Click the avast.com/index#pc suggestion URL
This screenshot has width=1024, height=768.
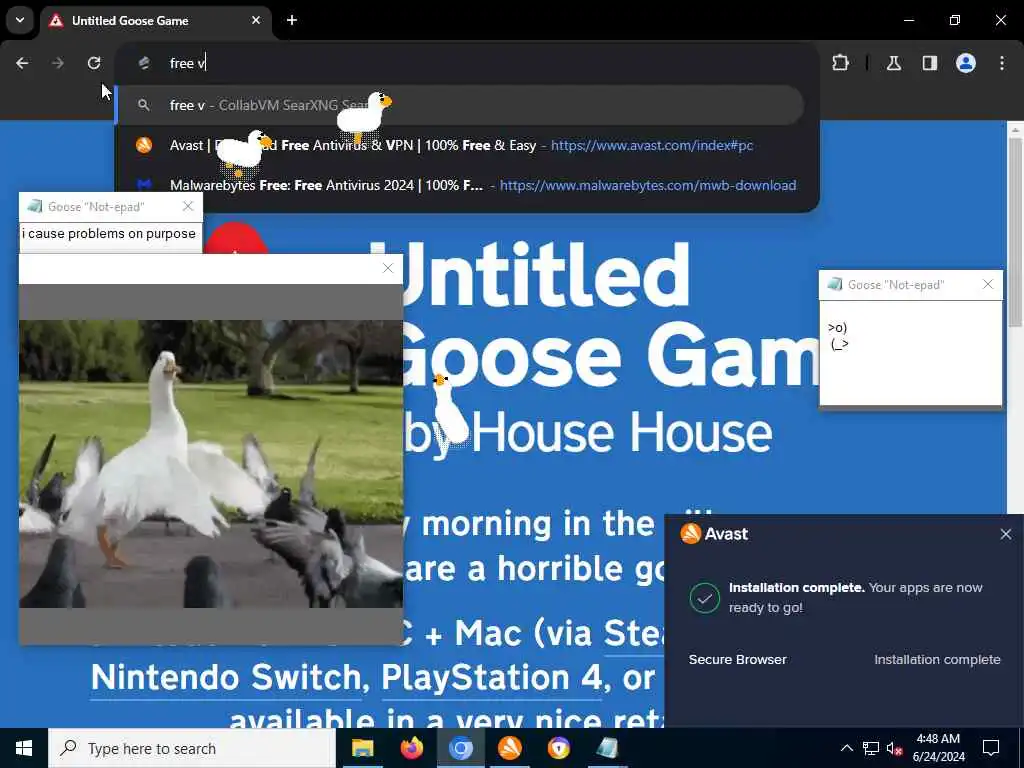(652, 145)
